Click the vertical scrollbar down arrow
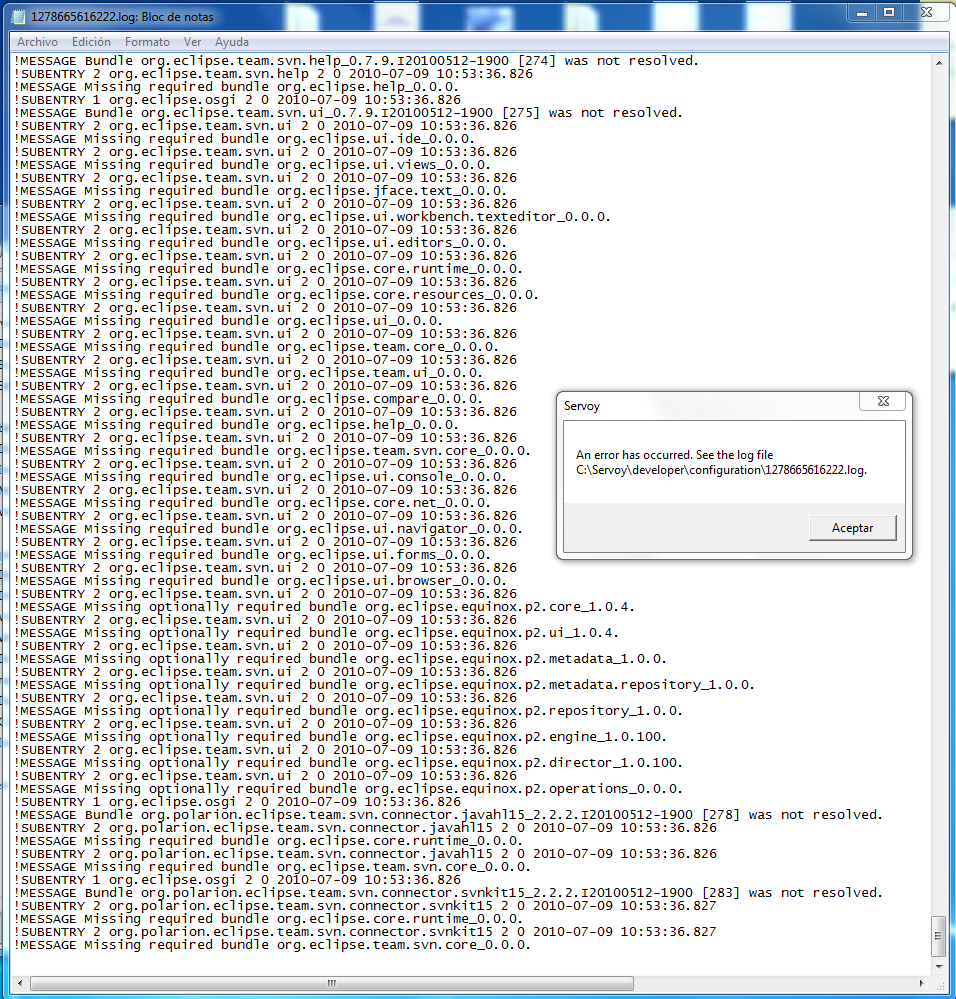Screen dimensions: 956x999 click(x=939, y=967)
